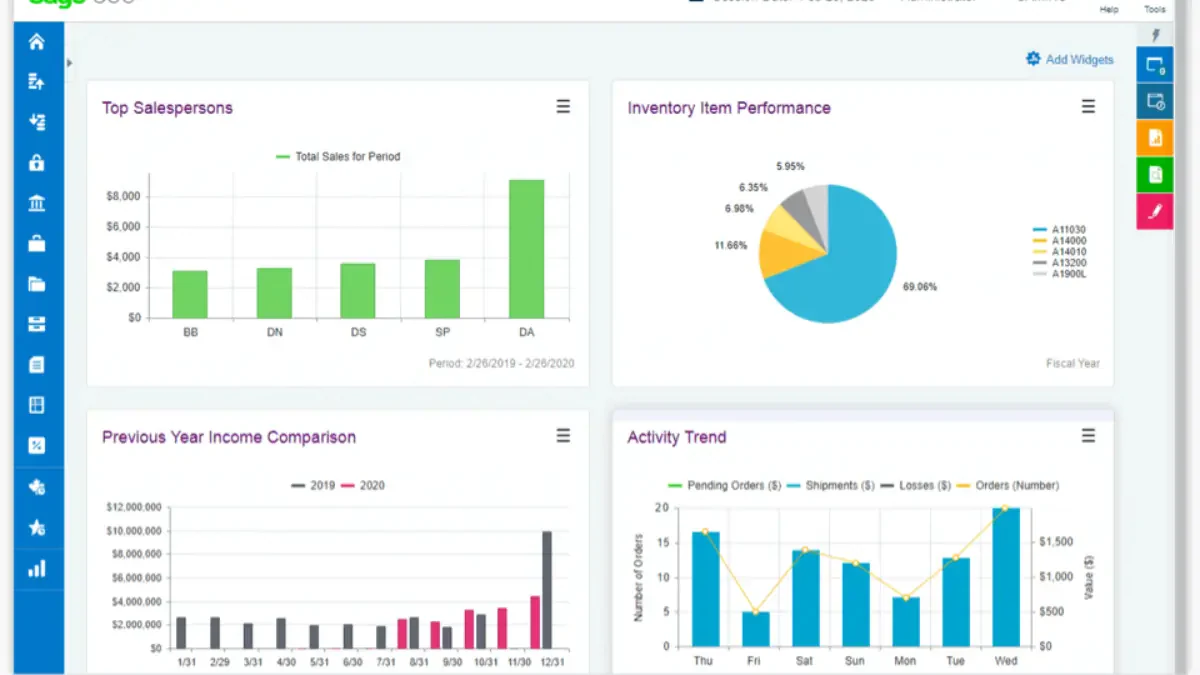Toggle the 2020 legend series
This screenshot has width=1200, height=675.
(x=363, y=486)
